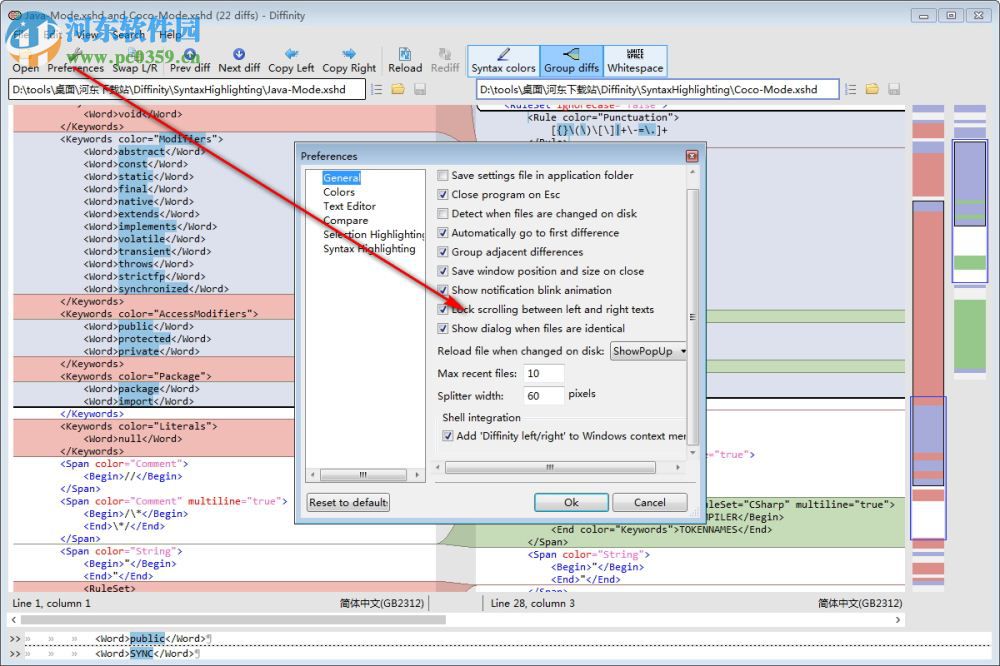Toggle Group adjacent differences checkbox

tap(443, 251)
